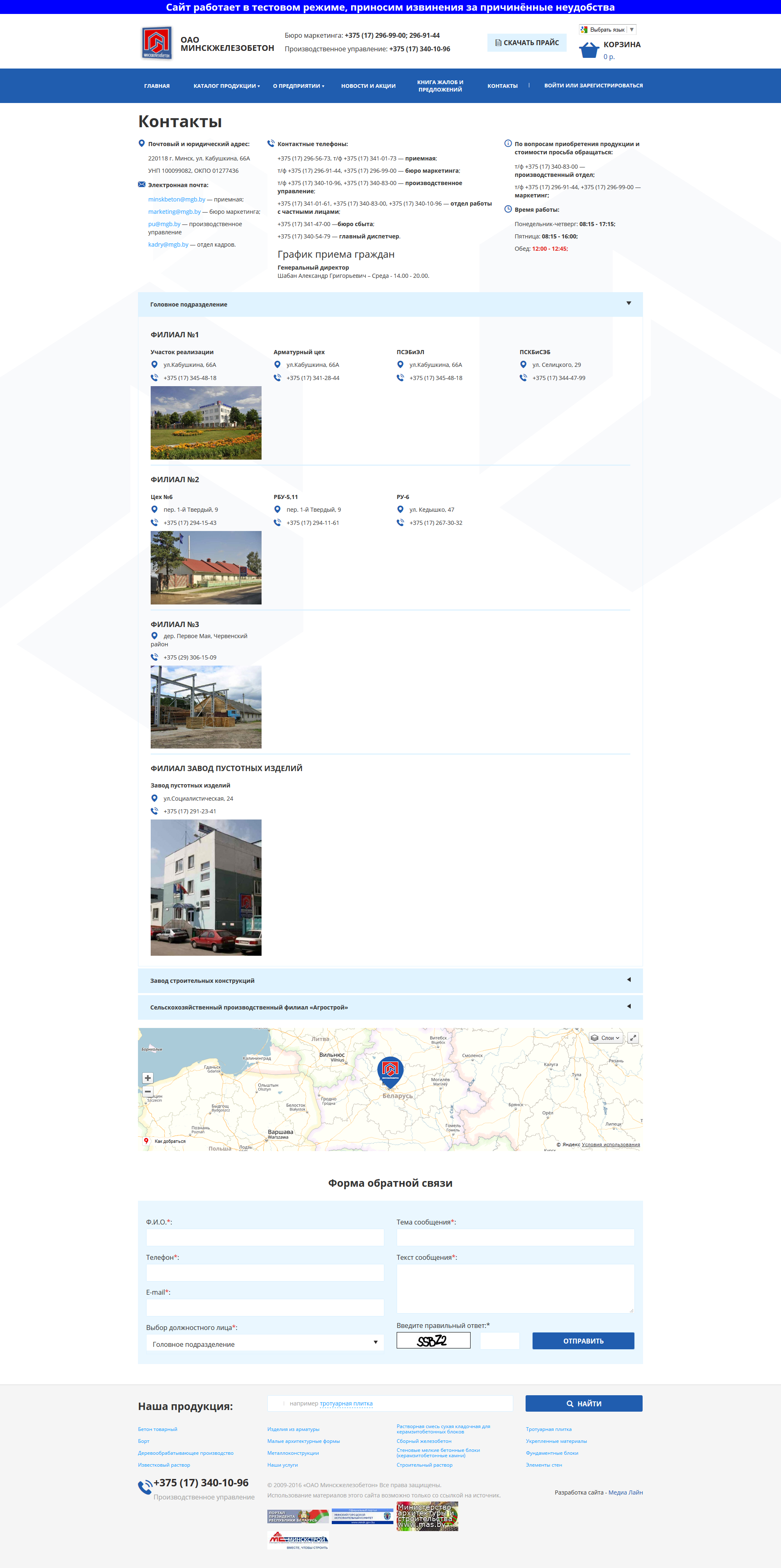The image size is (781, 1568).
Task: Open the Тротуарная плитка footer link
Action: (x=549, y=1428)
